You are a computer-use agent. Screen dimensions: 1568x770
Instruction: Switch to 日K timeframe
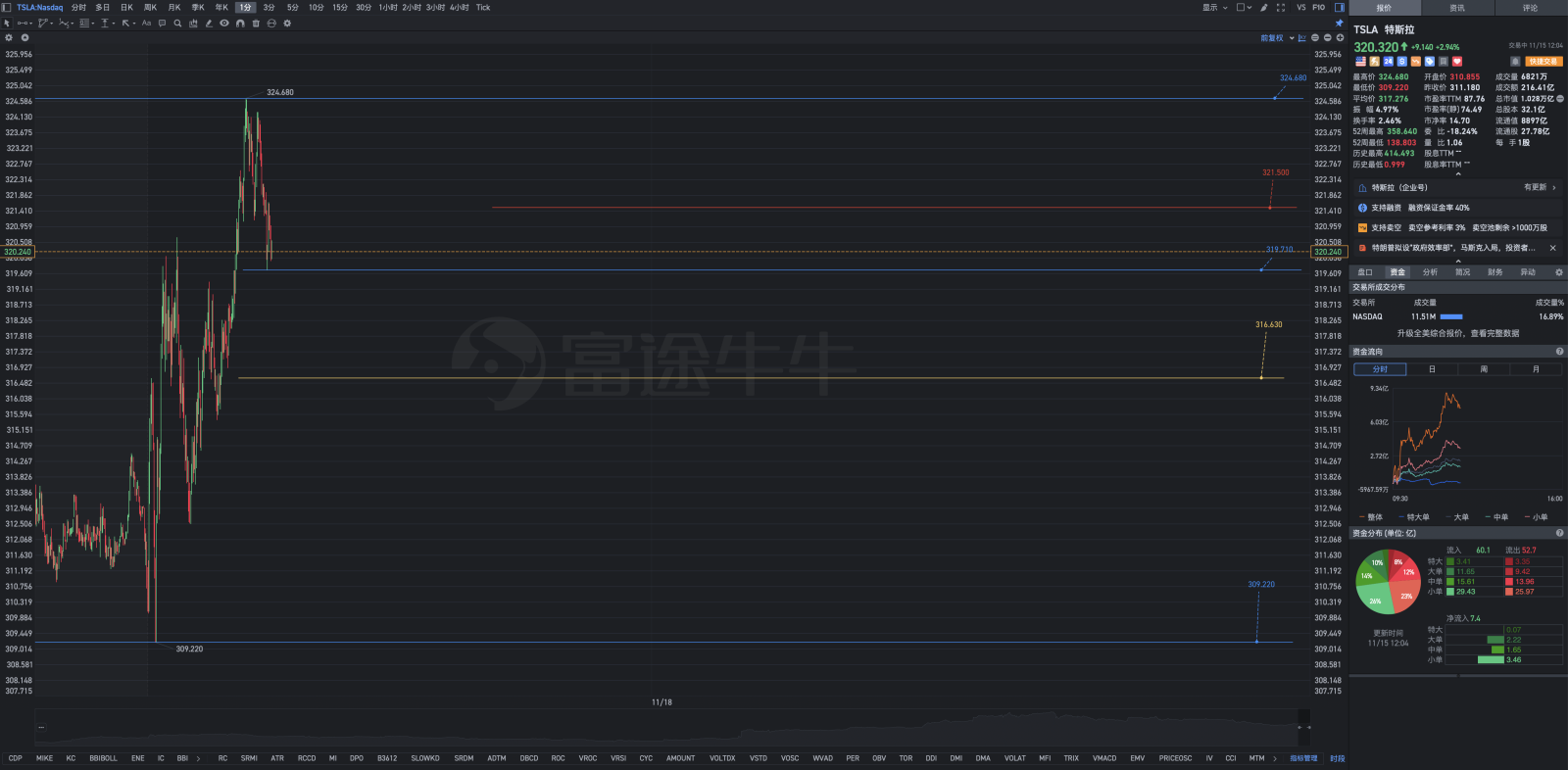coord(126,7)
